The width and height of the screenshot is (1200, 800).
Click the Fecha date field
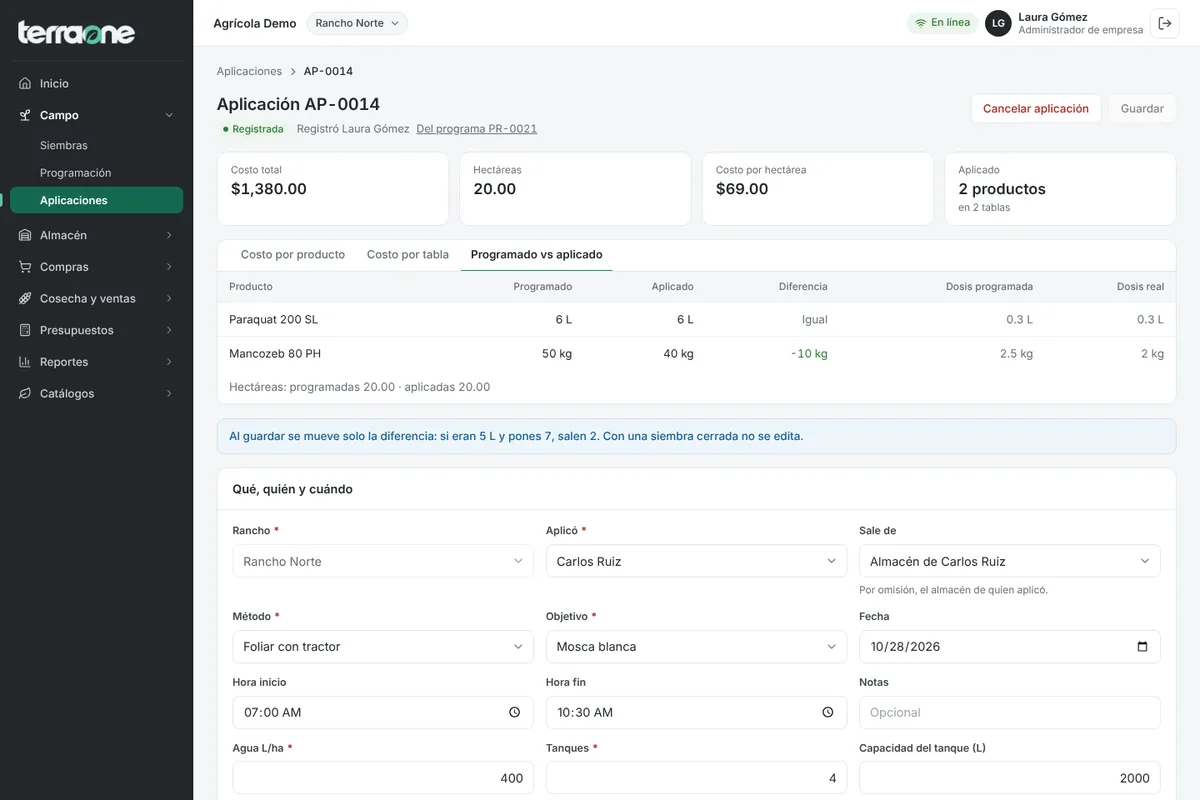point(1010,647)
